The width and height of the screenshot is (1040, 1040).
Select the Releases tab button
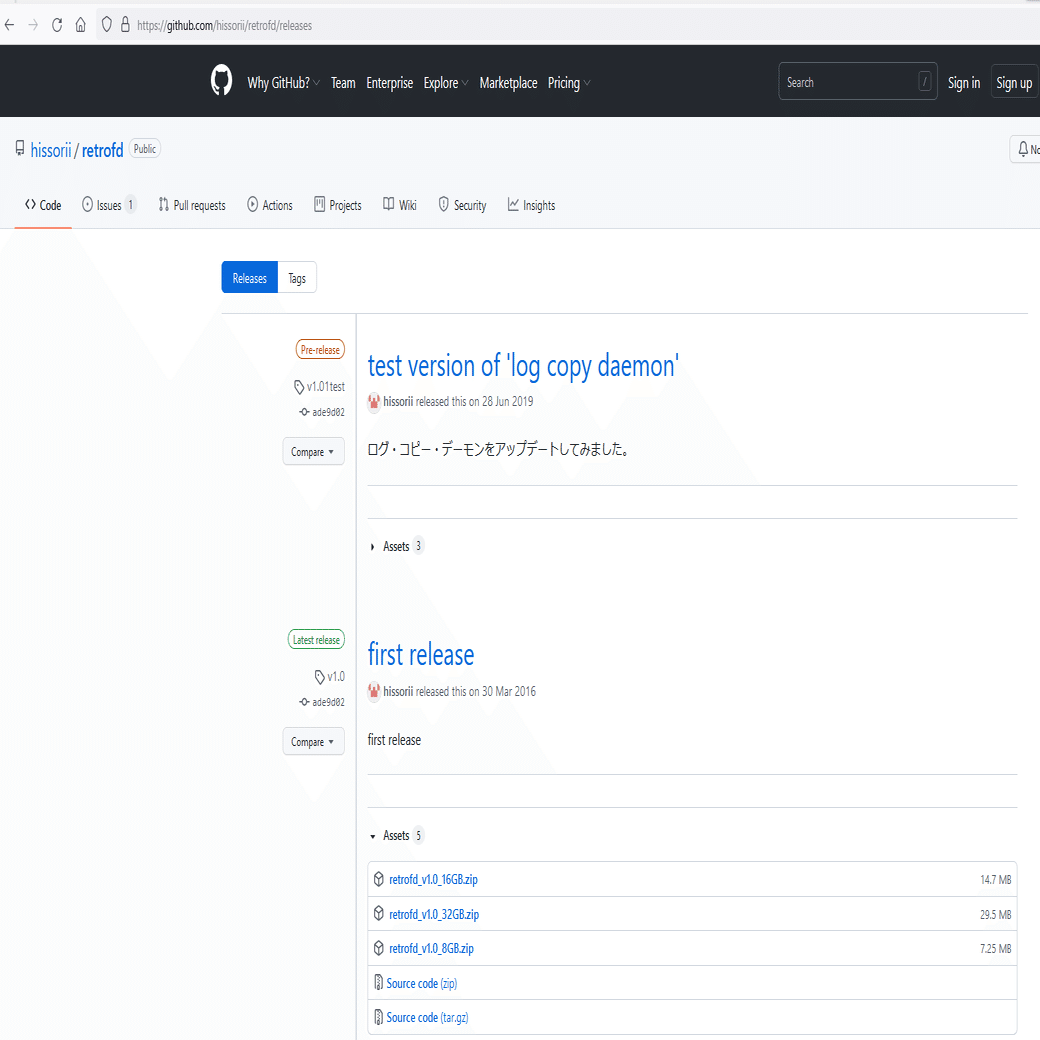pos(249,277)
